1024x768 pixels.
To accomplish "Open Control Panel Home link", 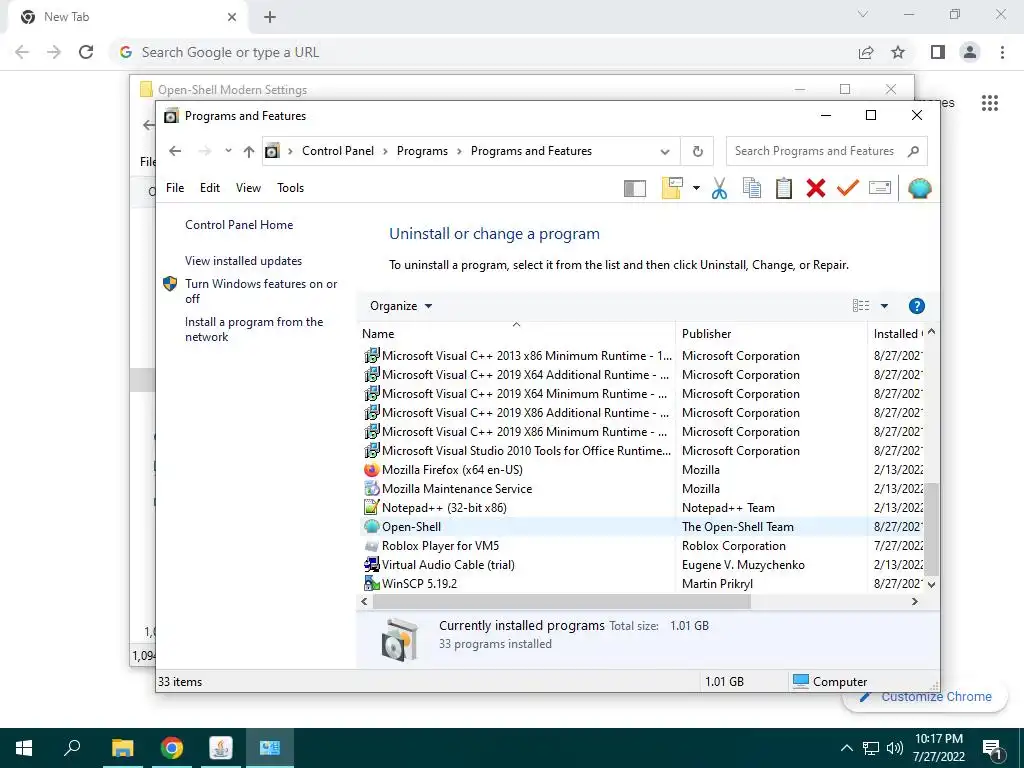I will tap(239, 225).
